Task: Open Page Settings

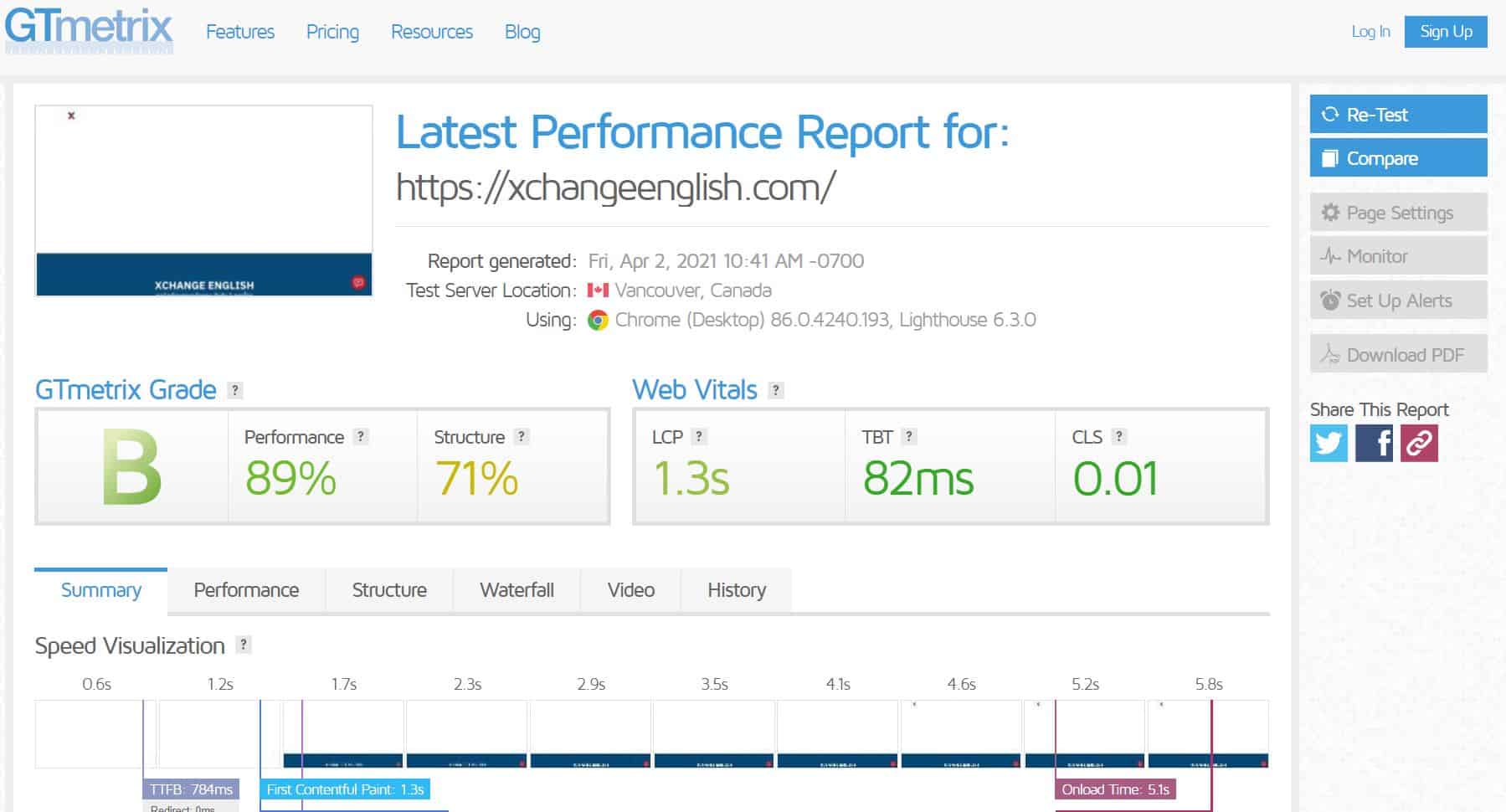Action: pyautogui.click(x=1398, y=212)
